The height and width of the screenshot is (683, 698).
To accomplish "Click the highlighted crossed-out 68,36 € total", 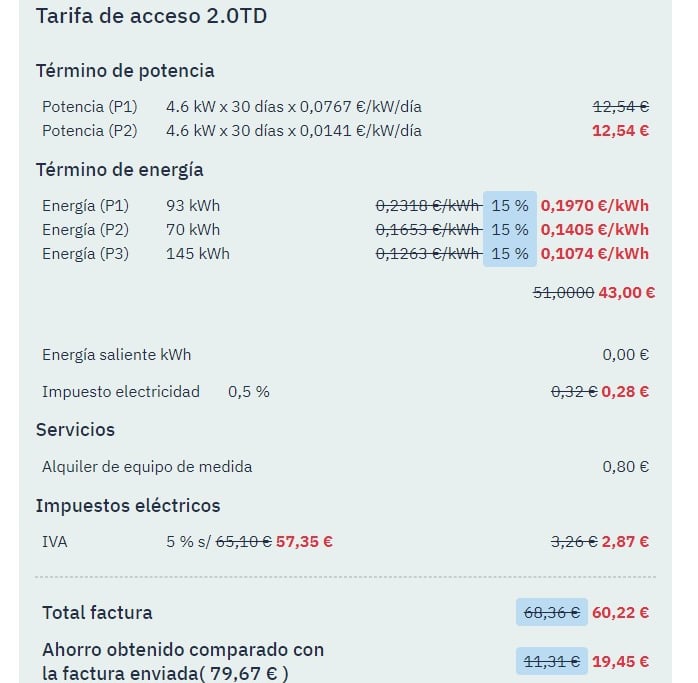I will (x=552, y=613).
